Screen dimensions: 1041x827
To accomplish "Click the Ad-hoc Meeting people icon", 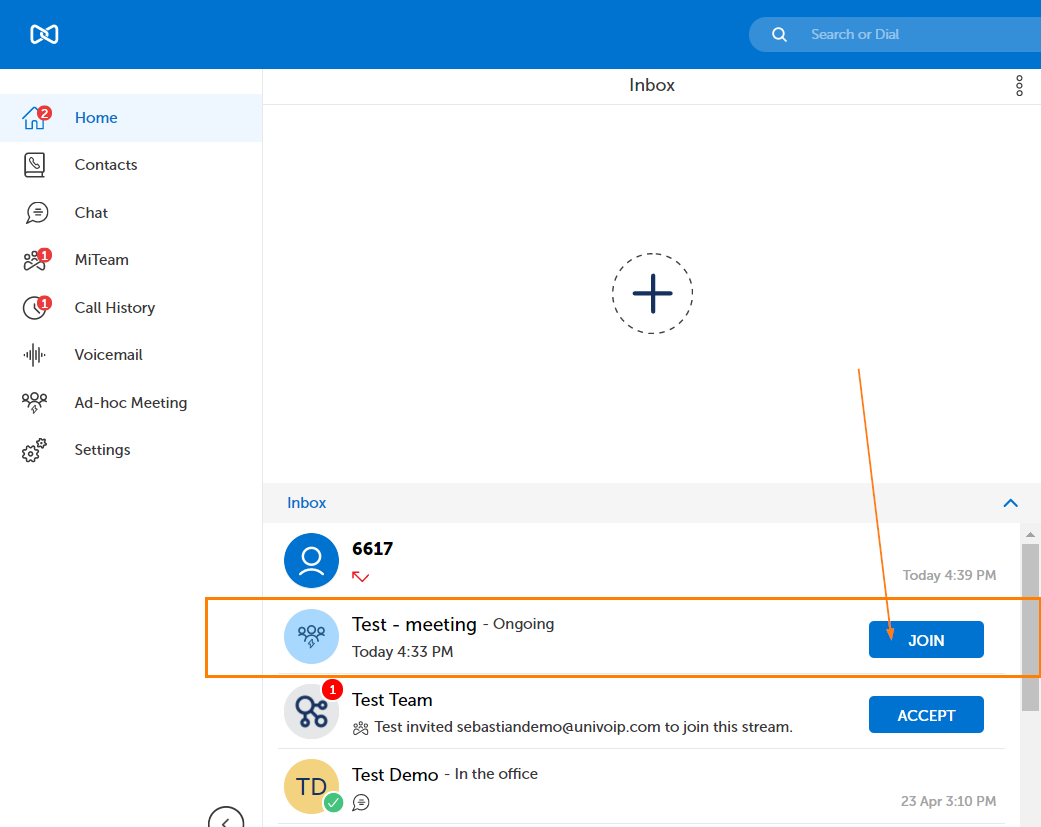I will point(35,402).
